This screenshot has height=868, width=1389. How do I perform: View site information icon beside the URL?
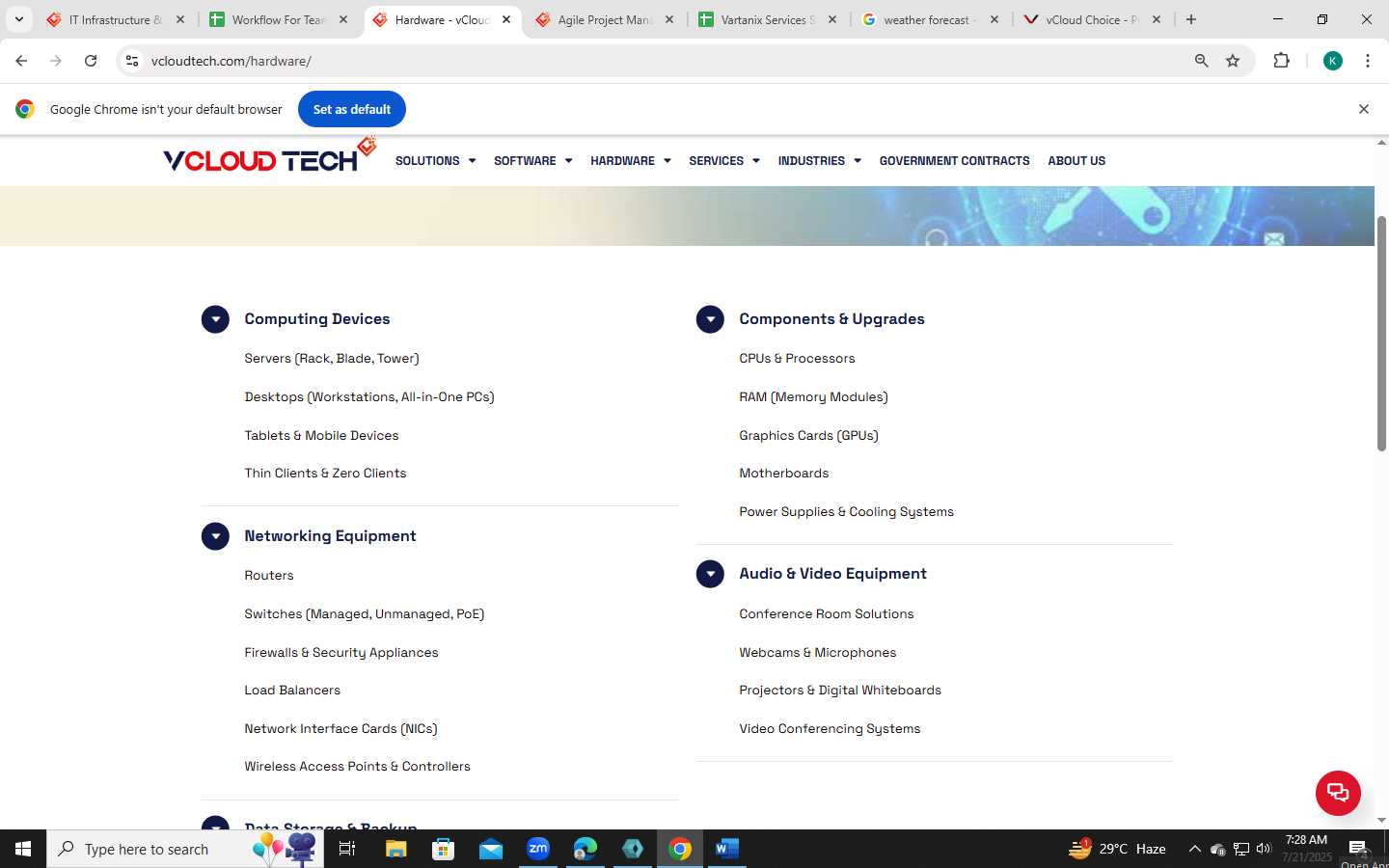[x=132, y=61]
